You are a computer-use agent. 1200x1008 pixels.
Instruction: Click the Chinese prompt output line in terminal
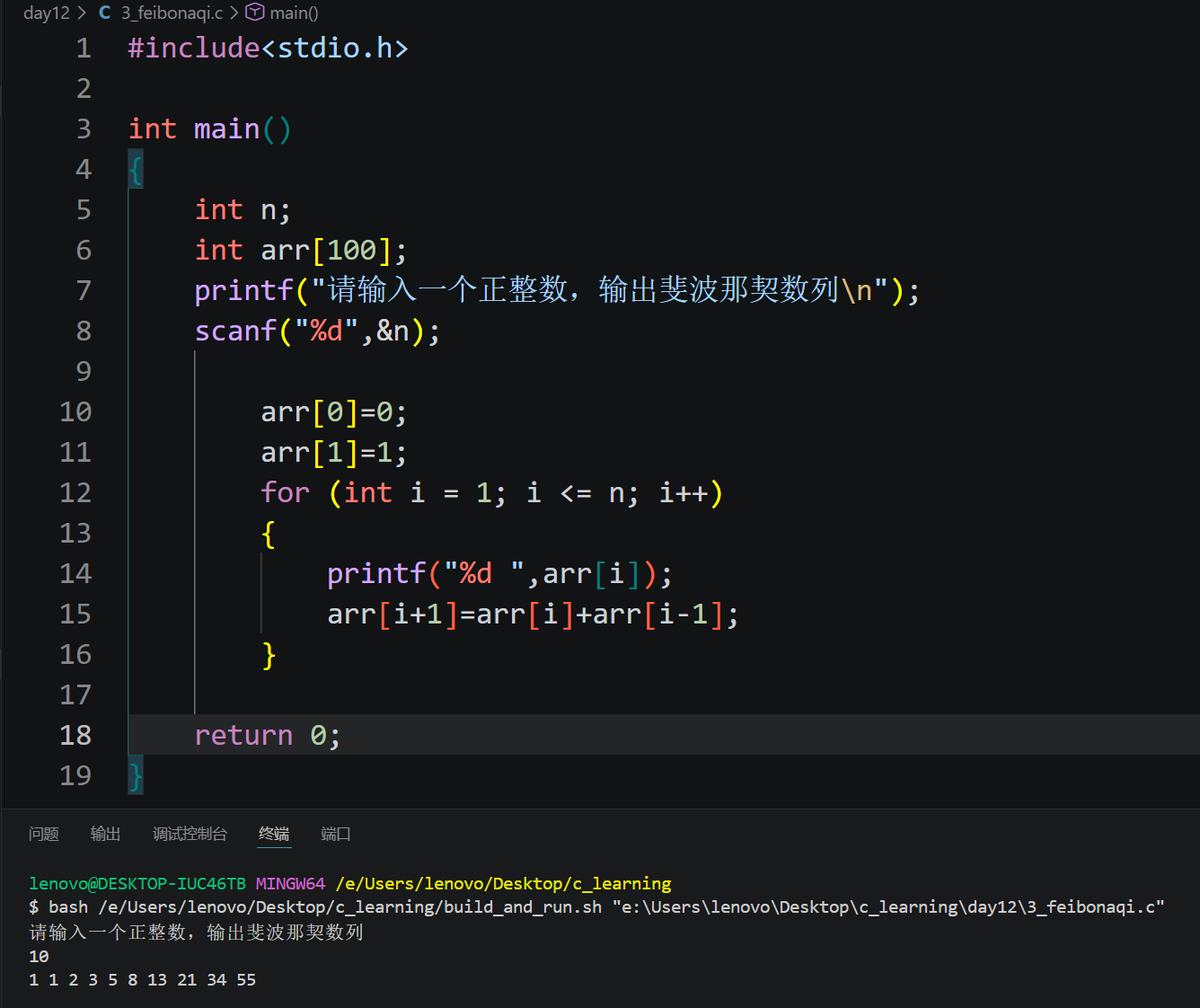pyautogui.click(x=196, y=932)
